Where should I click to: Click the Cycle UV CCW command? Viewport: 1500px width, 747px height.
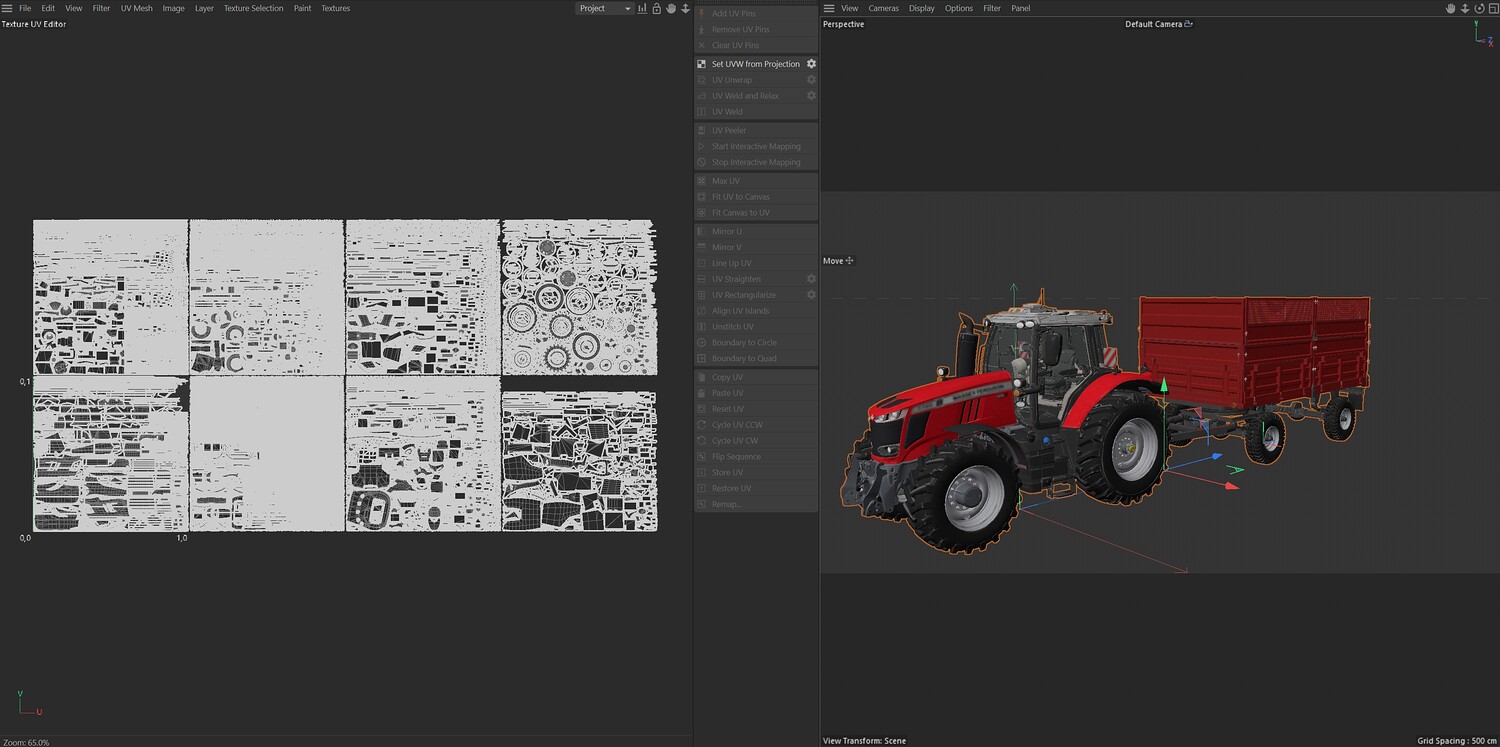756,425
